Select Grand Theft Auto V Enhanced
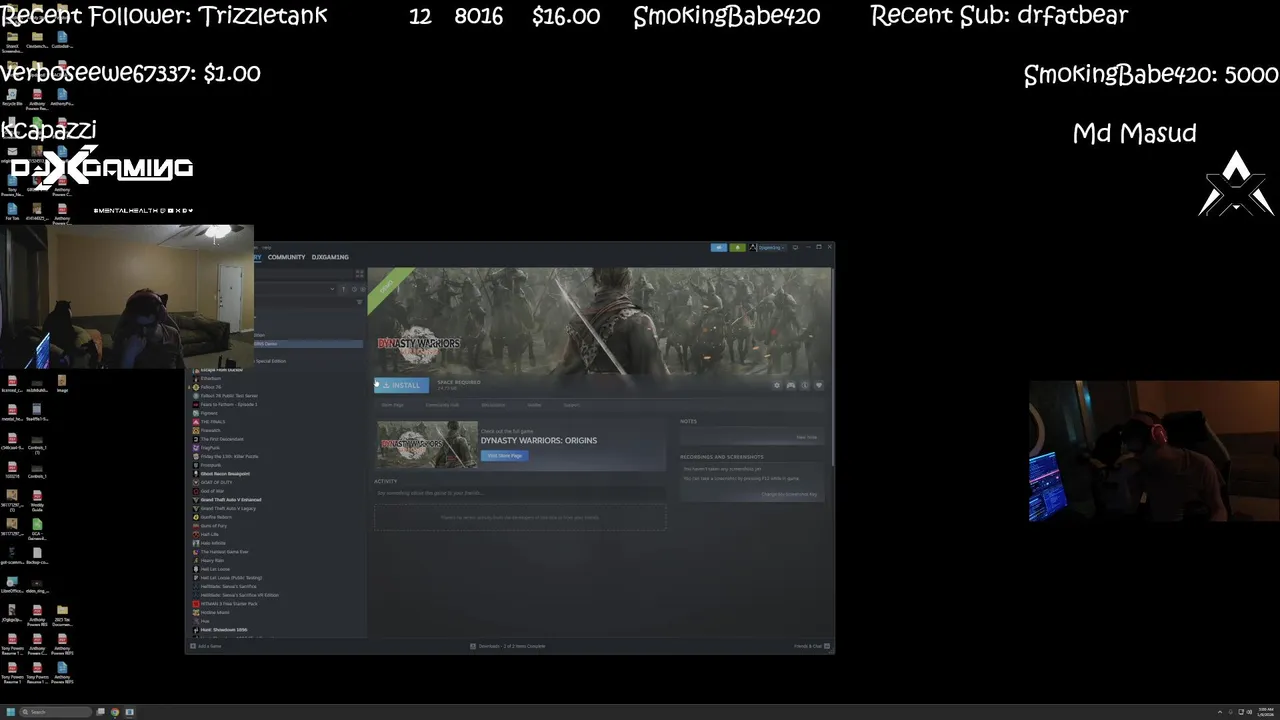 [230, 500]
